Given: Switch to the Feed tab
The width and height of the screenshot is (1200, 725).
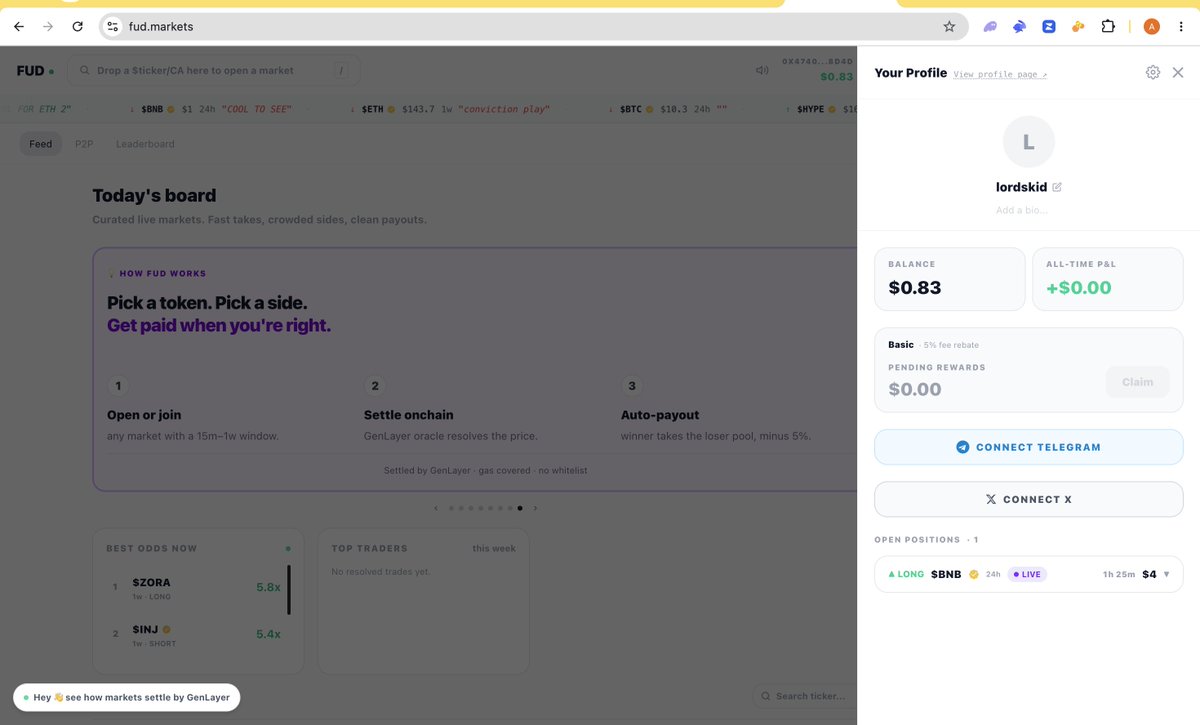Looking at the screenshot, I should coord(41,144).
